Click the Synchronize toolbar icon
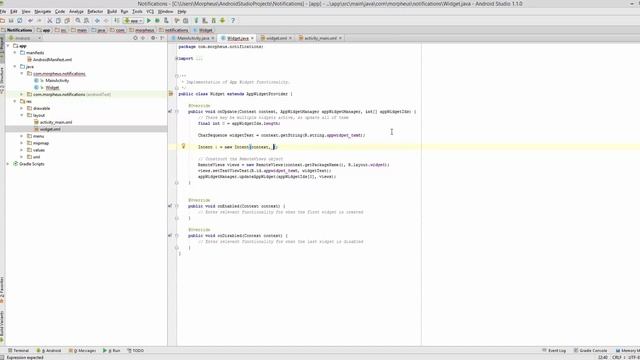 click(x=20, y=20)
